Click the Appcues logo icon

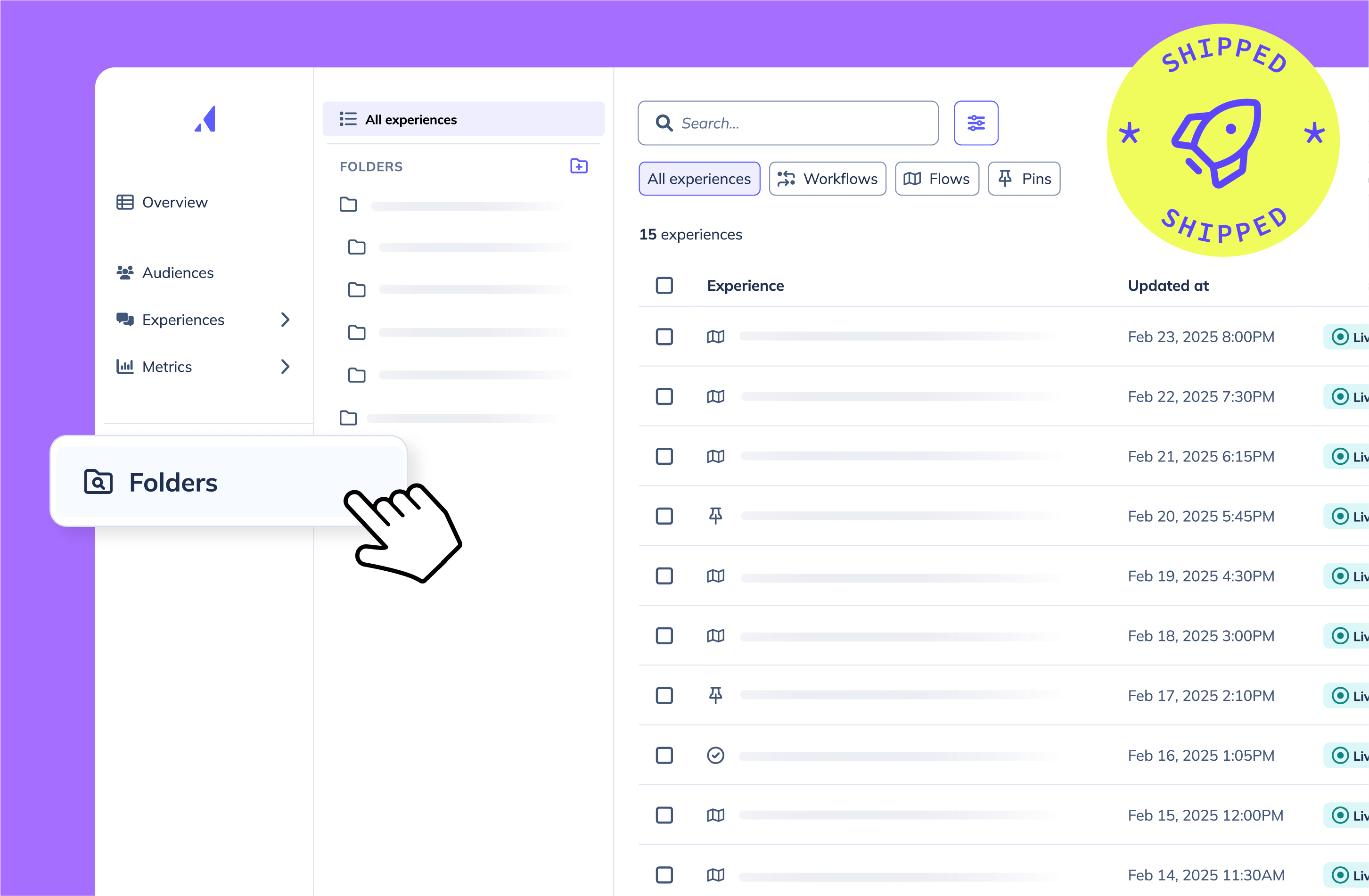click(x=205, y=119)
